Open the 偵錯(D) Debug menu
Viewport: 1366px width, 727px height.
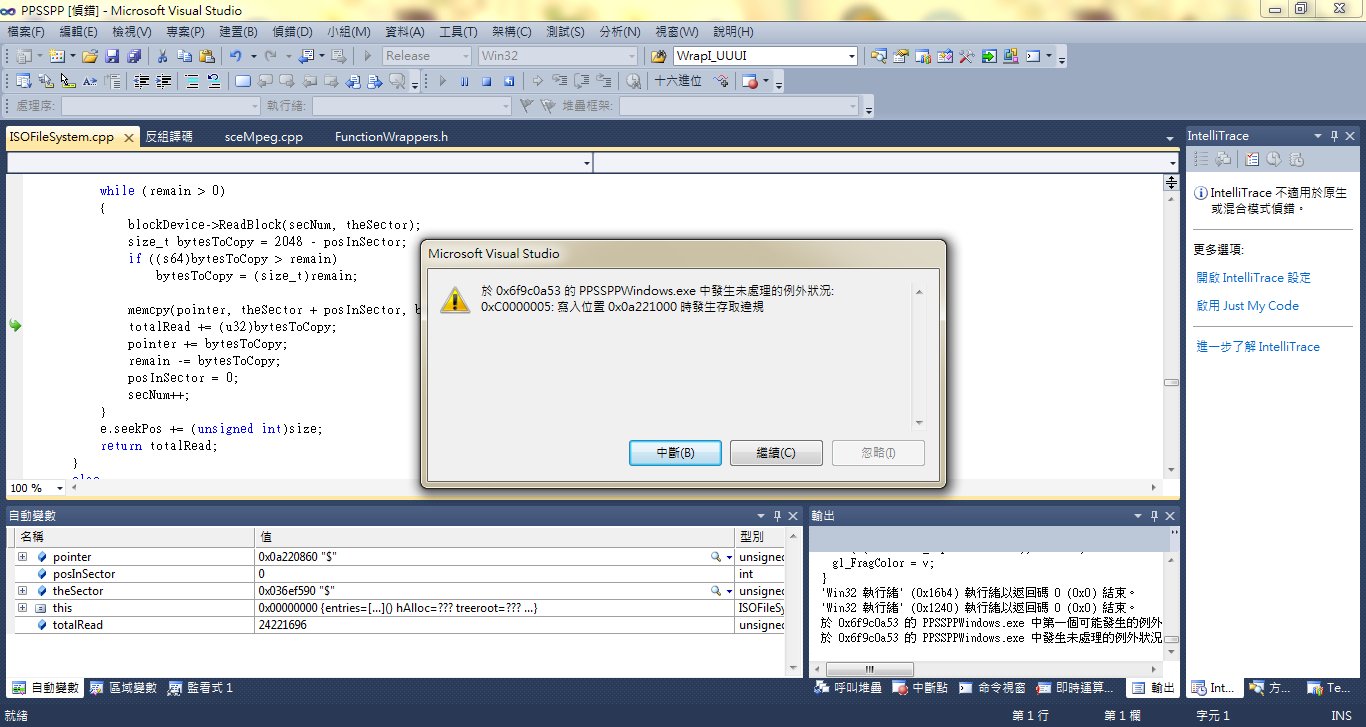292,32
